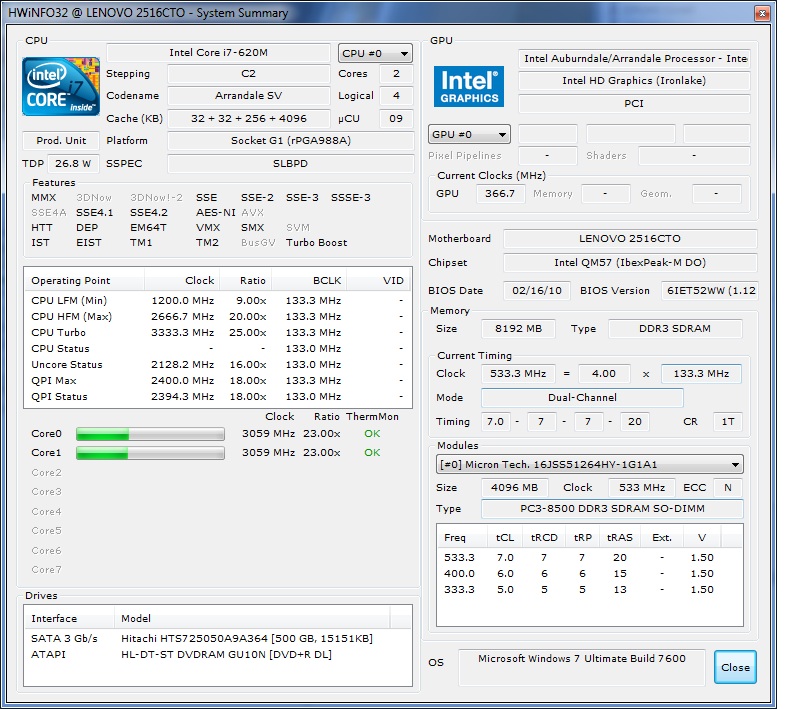Click the memory clock field 533.3 MHz

point(518,374)
